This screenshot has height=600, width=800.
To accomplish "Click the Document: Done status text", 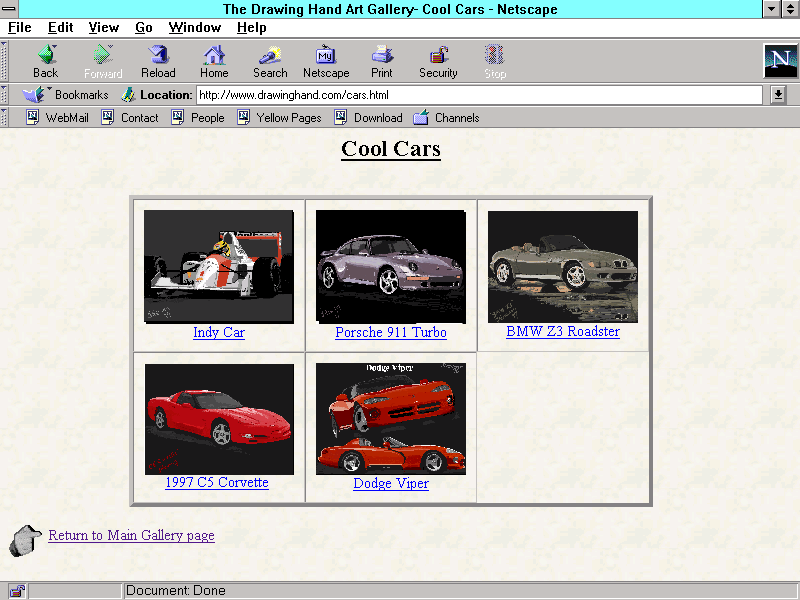I will (x=176, y=591).
